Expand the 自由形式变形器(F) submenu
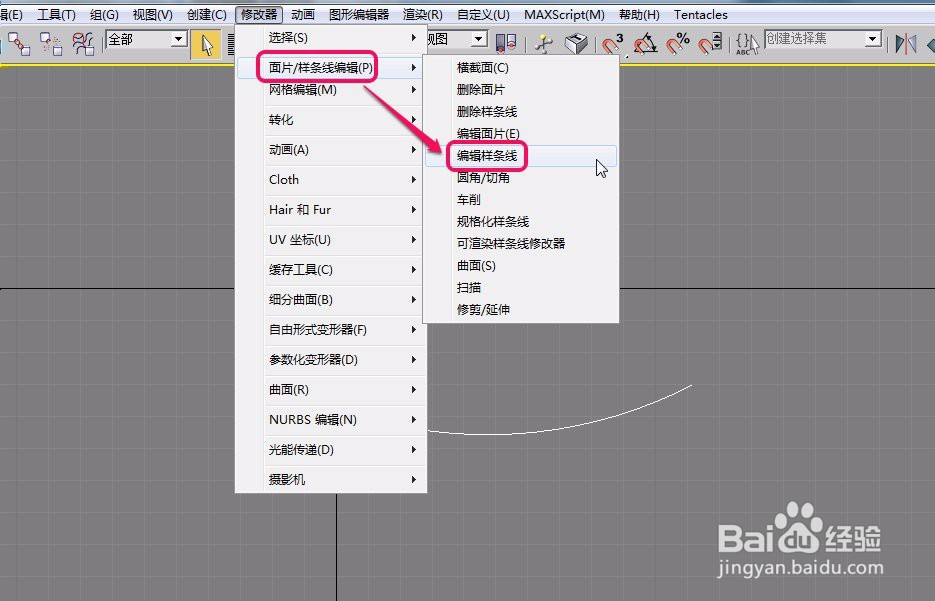The height and width of the screenshot is (601, 935). pos(331,330)
